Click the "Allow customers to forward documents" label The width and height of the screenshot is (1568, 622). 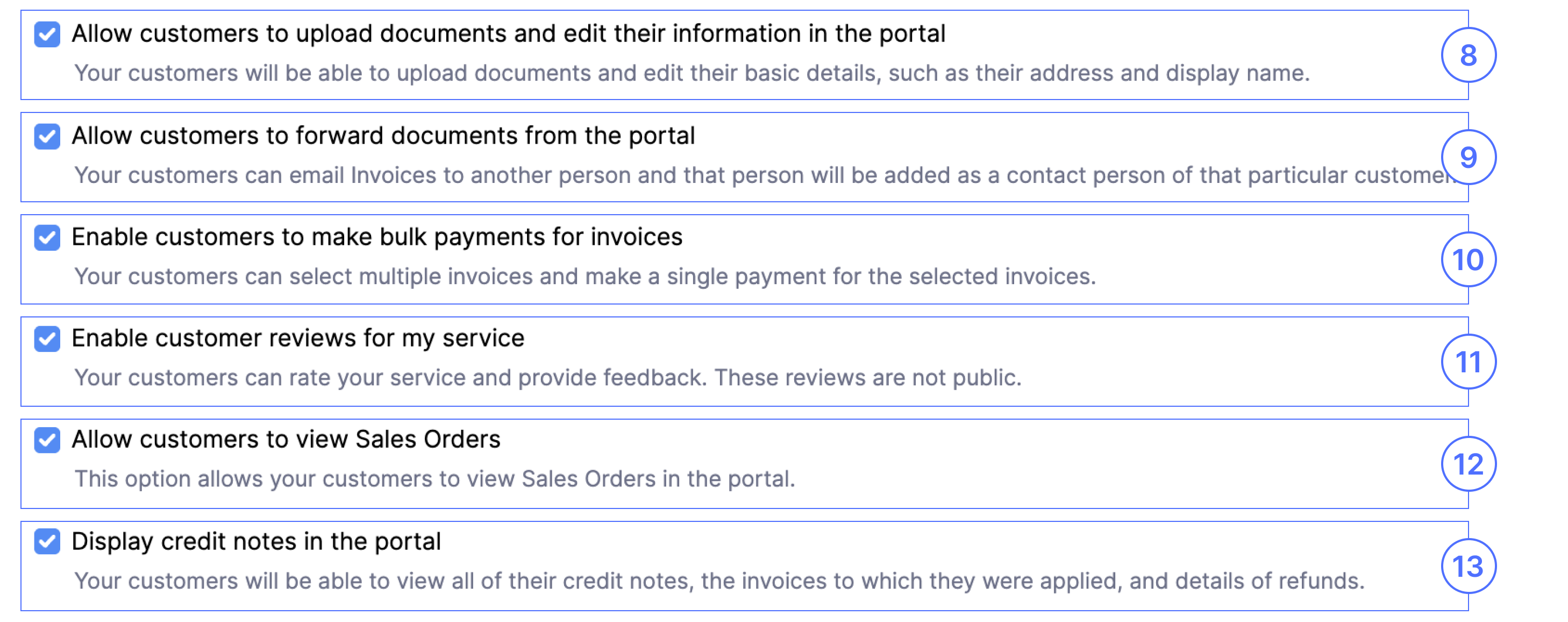tap(383, 136)
